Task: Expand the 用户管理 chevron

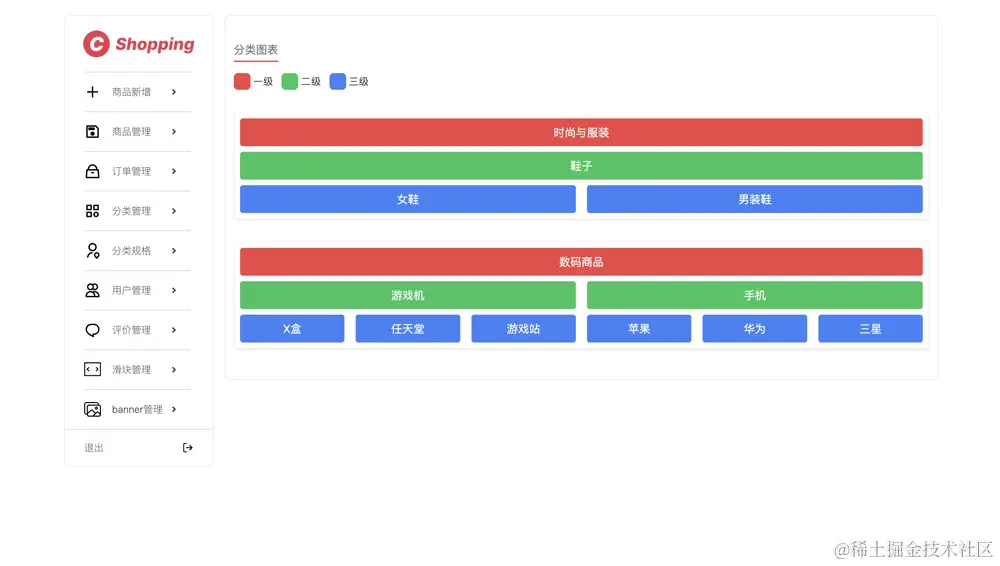Action: tap(174, 290)
